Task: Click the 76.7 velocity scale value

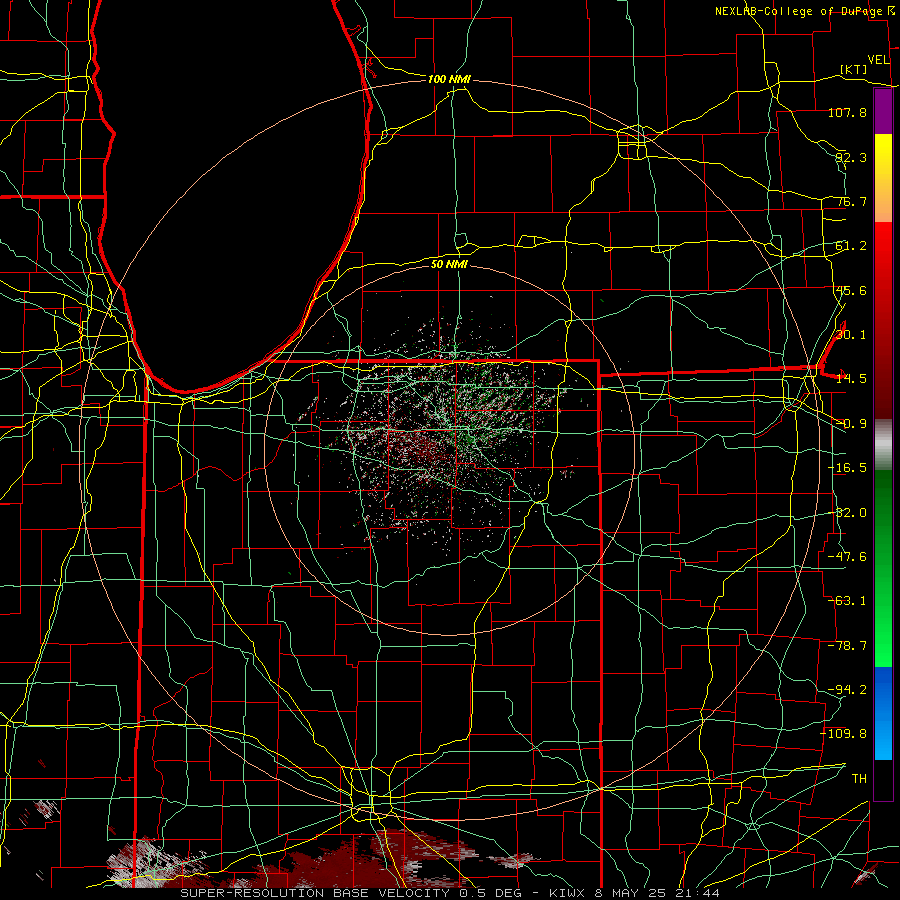Action: coord(851,201)
